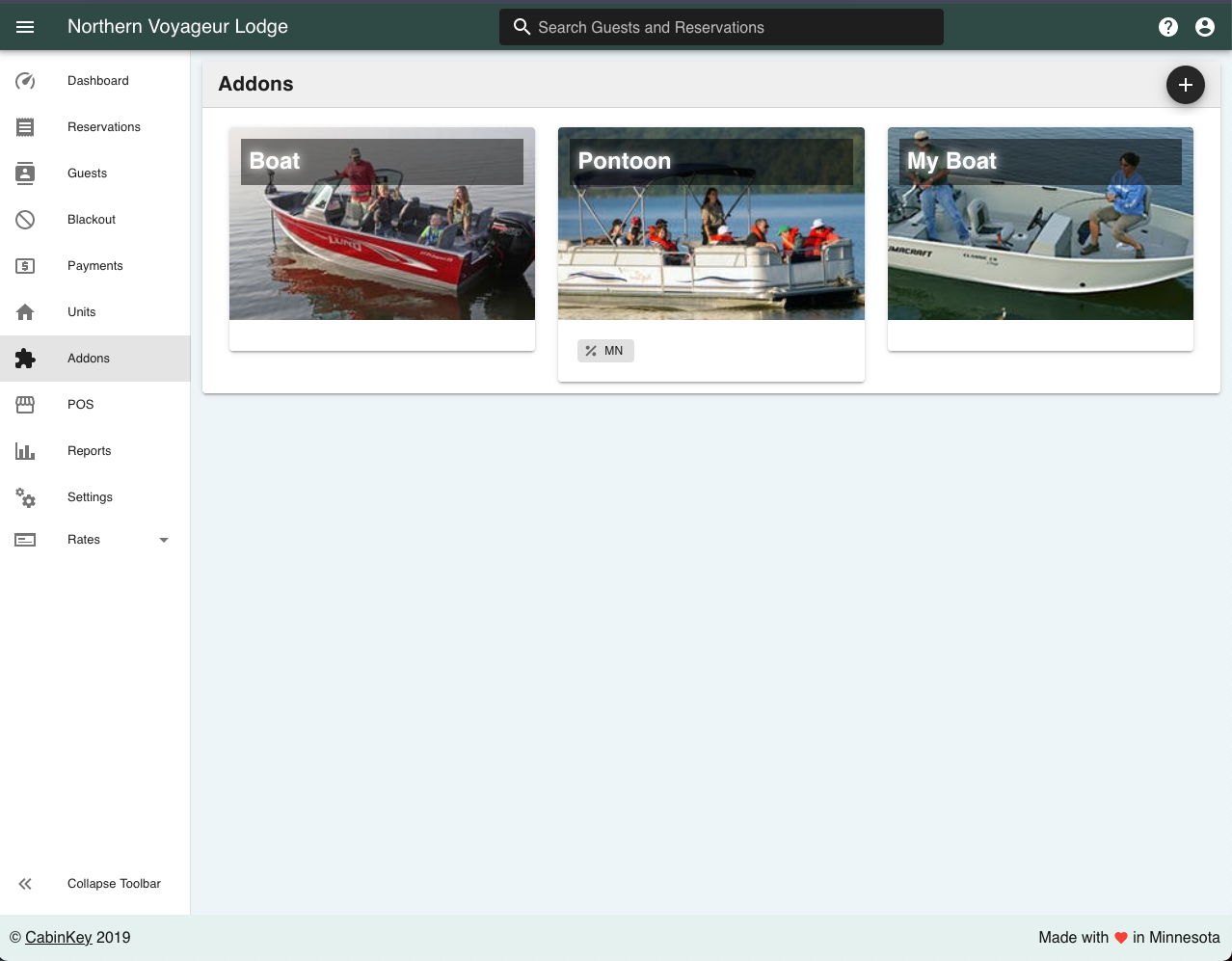Image resolution: width=1232 pixels, height=961 pixels.
Task: Click the Settings gears icon
Action: pyautogui.click(x=25, y=497)
